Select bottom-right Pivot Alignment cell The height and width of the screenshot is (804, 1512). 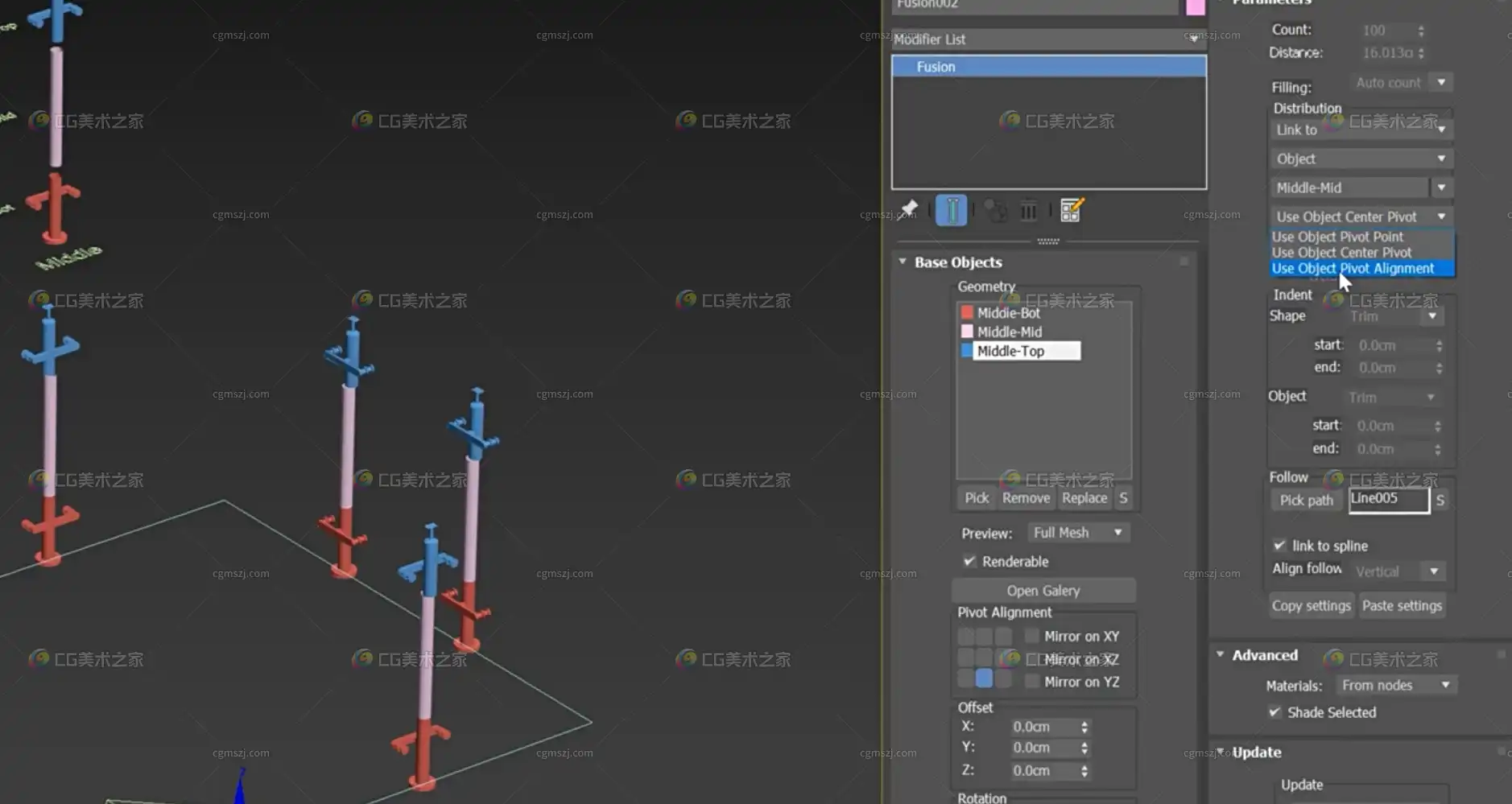[1003, 678]
